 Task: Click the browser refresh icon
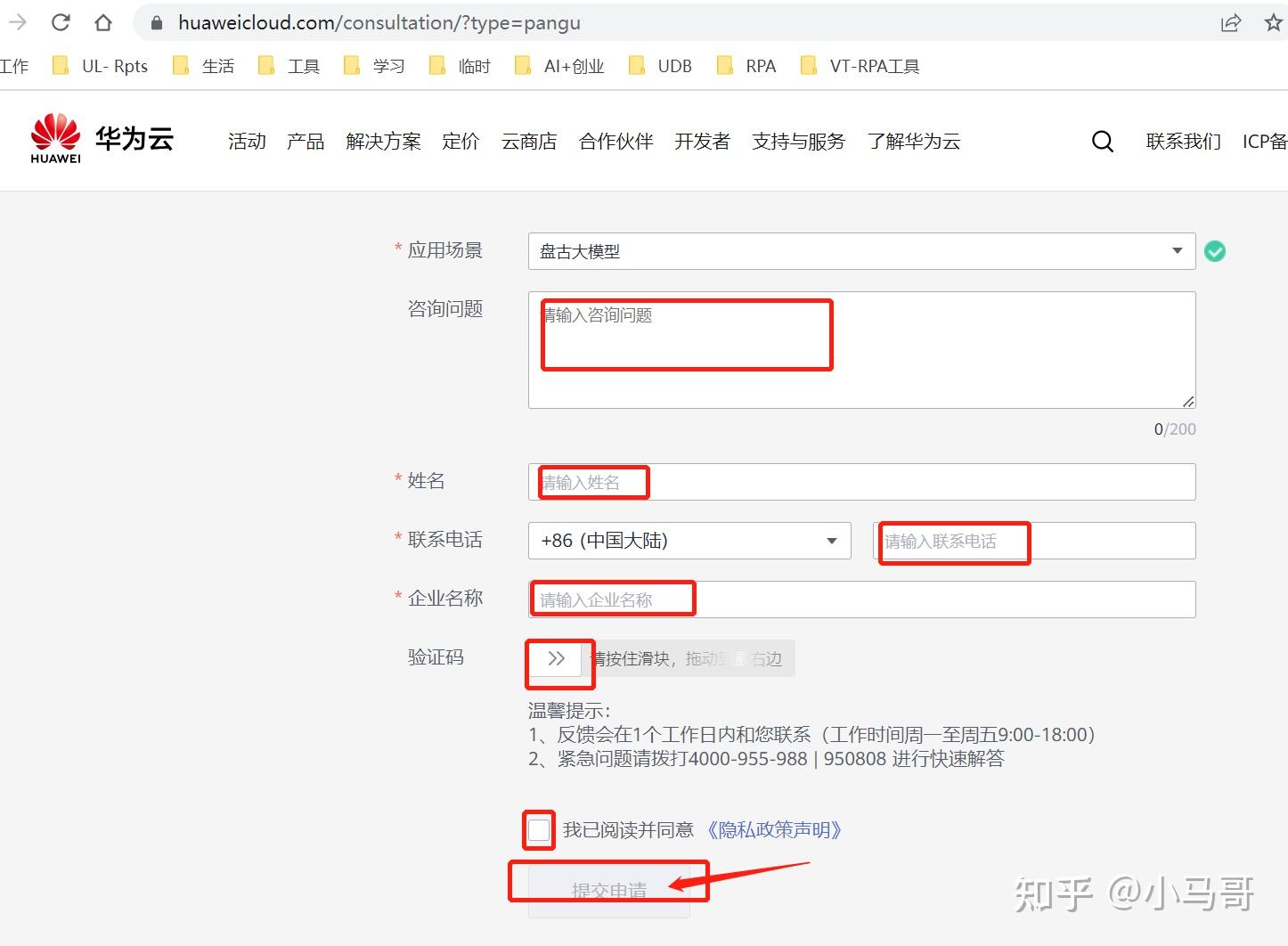coord(60,22)
